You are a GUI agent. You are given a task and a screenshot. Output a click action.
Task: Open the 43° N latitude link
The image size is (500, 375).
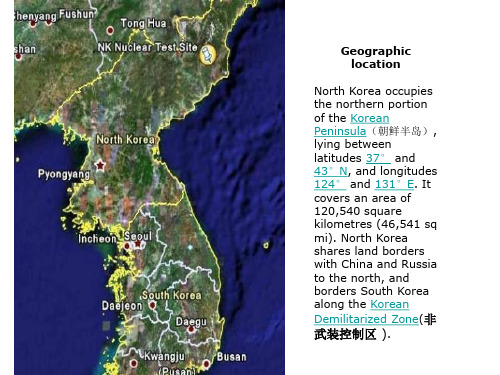point(331,171)
